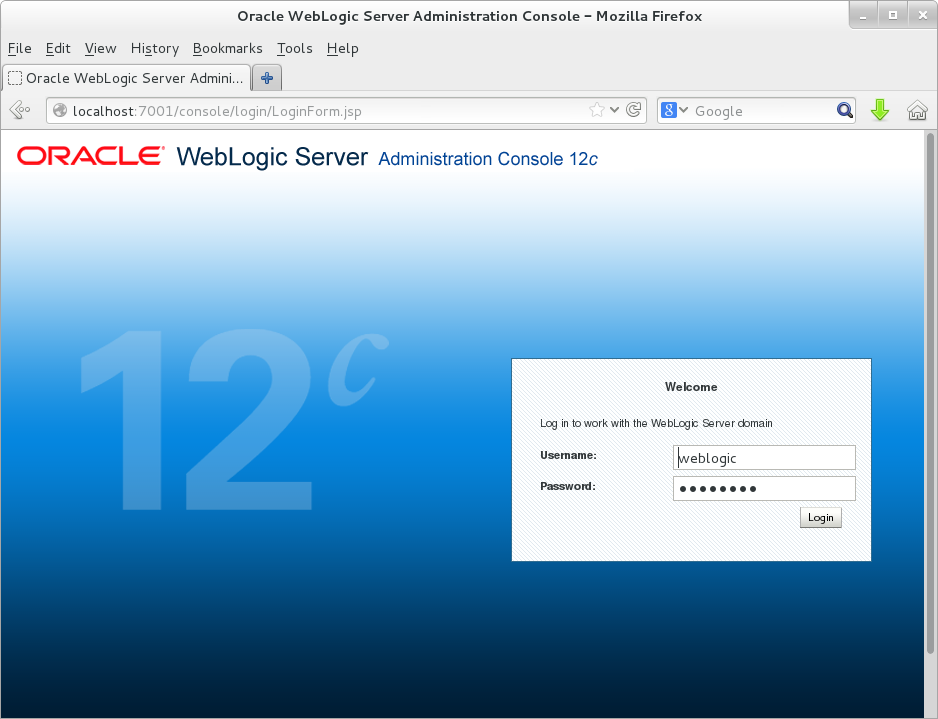Image resolution: width=938 pixels, height=719 pixels.
Task: Reload the page with the refresh icon
Action: pyautogui.click(x=634, y=110)
